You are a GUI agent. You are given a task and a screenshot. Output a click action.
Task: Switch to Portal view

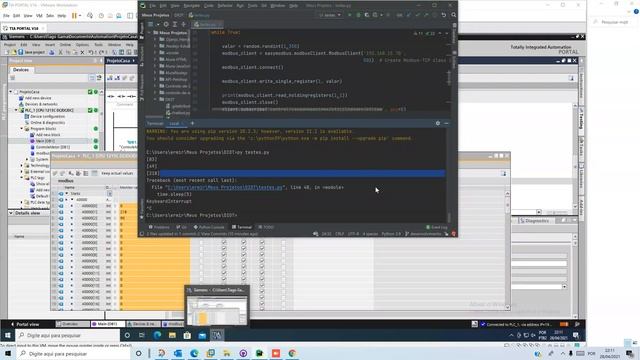coord(25,324)
